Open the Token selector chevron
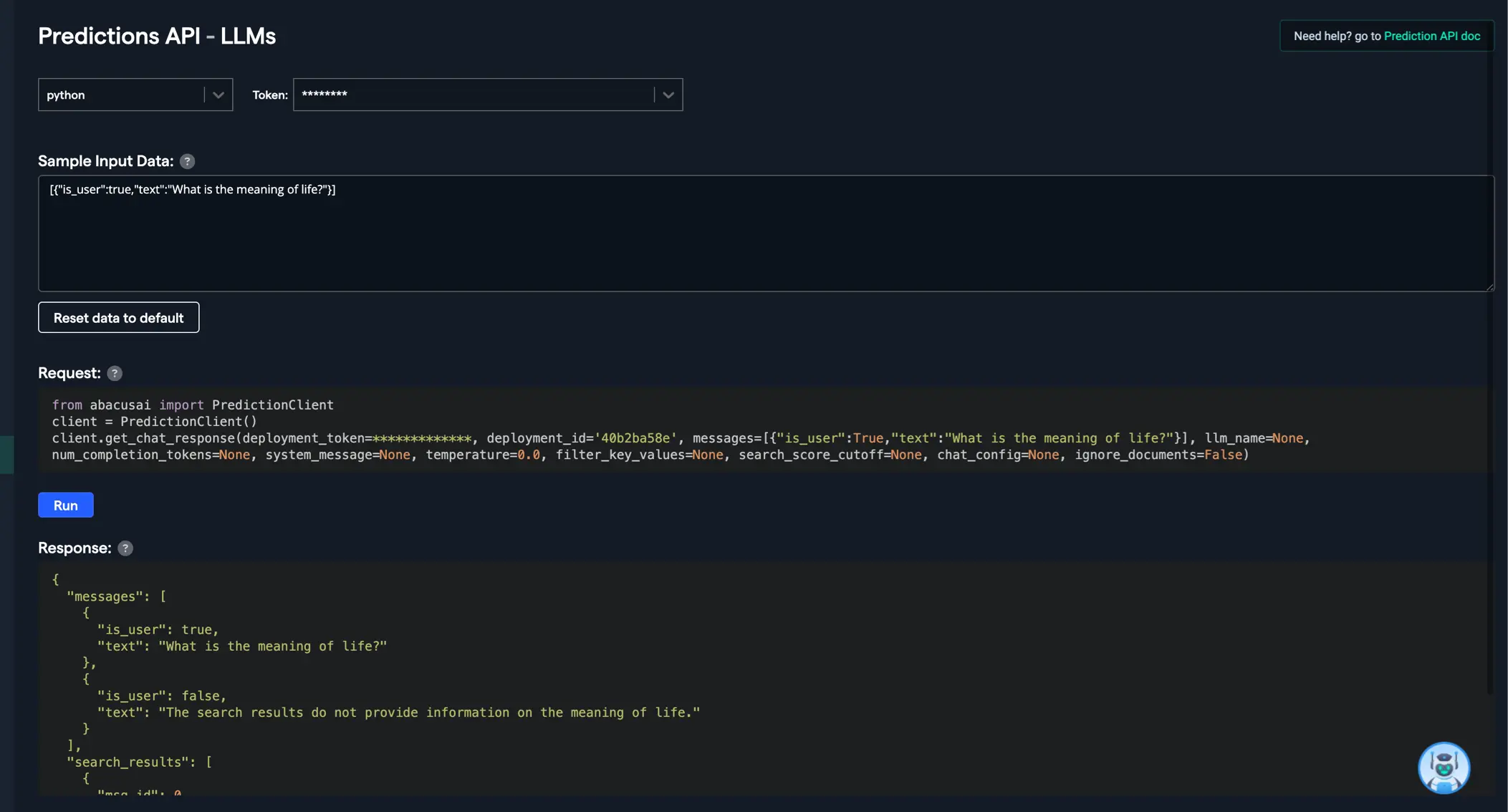1508x812 pixels. coord(668,95)
